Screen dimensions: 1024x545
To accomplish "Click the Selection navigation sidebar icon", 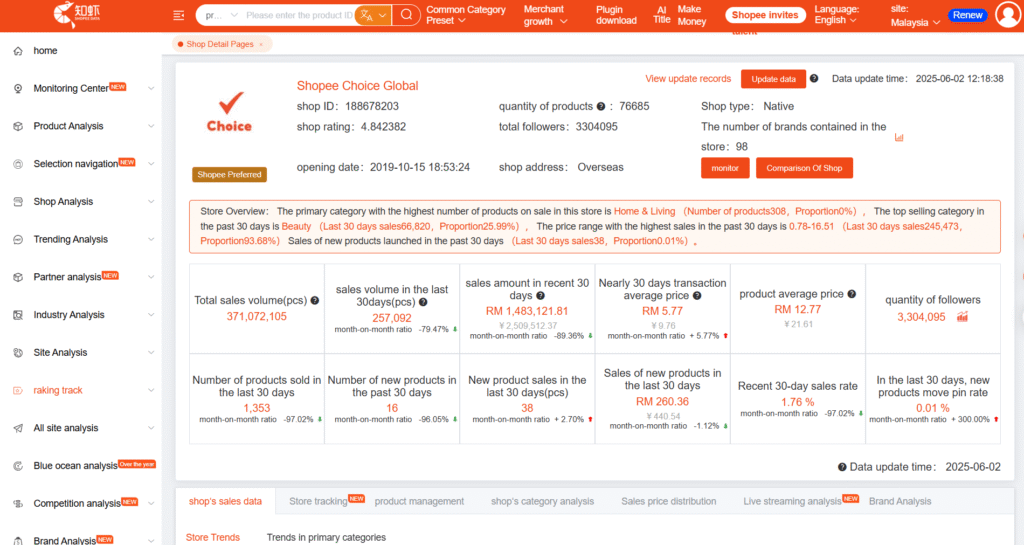I will (18, 164).
